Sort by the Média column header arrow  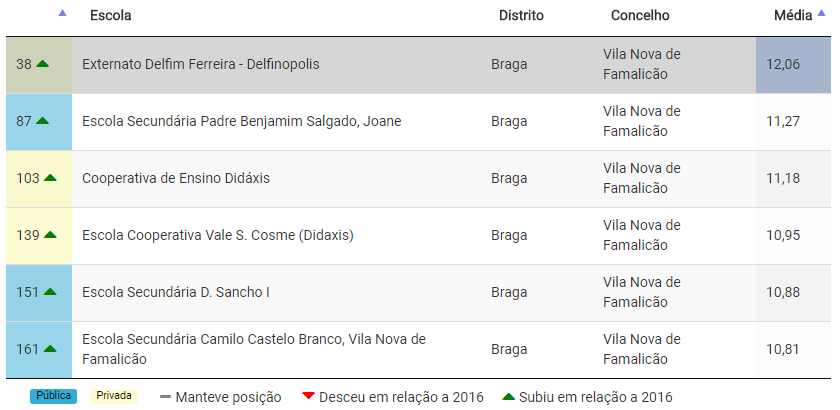pyautogui.click(x=821, y=13)
